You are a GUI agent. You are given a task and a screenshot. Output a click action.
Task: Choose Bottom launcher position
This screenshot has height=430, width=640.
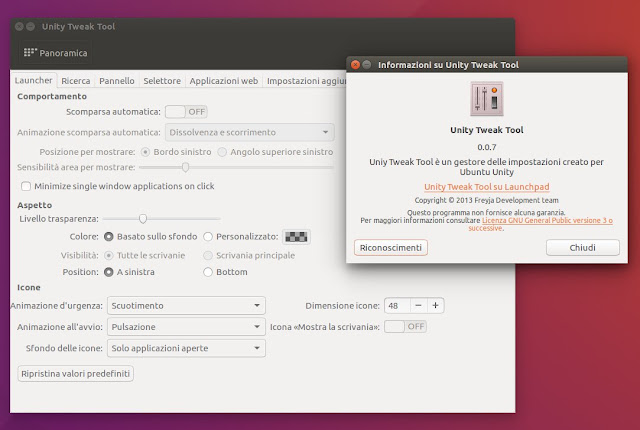[x=208, y=272]
